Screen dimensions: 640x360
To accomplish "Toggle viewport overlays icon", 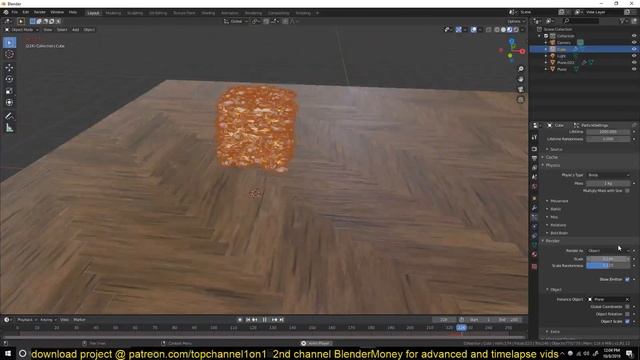I will tap(473, 30).
